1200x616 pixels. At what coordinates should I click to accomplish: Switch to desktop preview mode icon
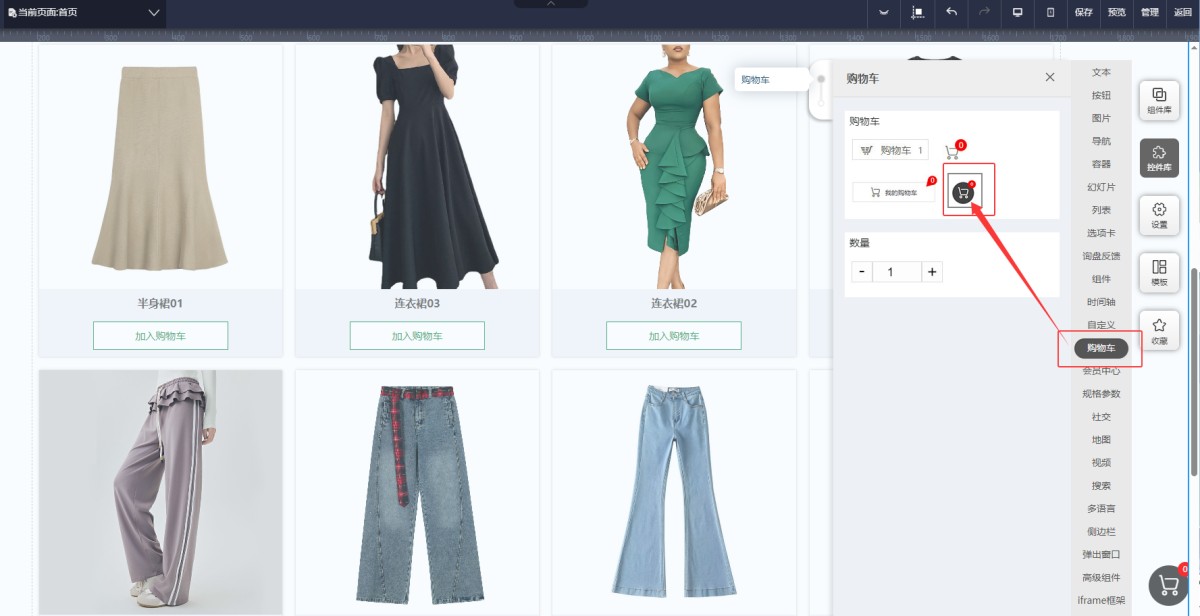(1017, 12)
